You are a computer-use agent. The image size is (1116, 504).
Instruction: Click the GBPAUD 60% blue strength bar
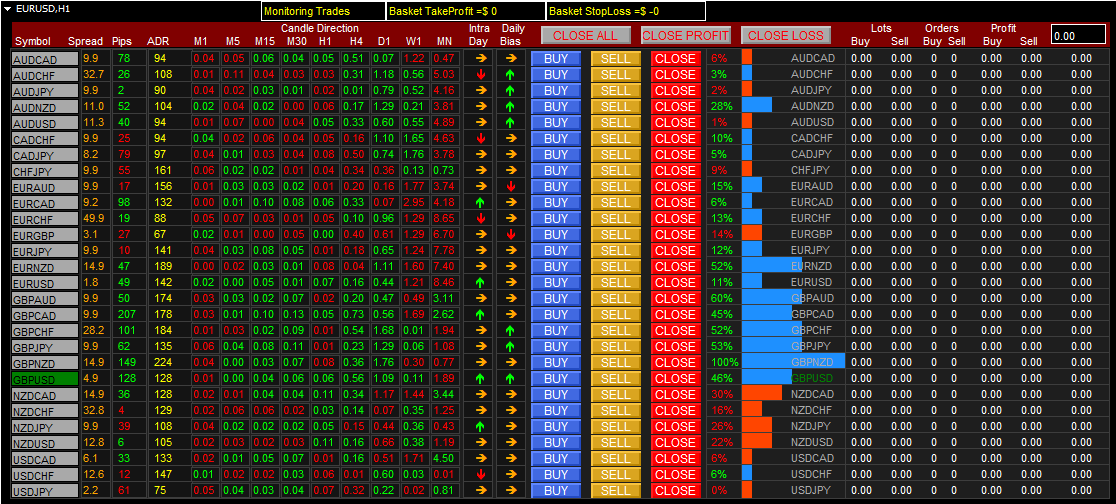(x=772, y=298)
